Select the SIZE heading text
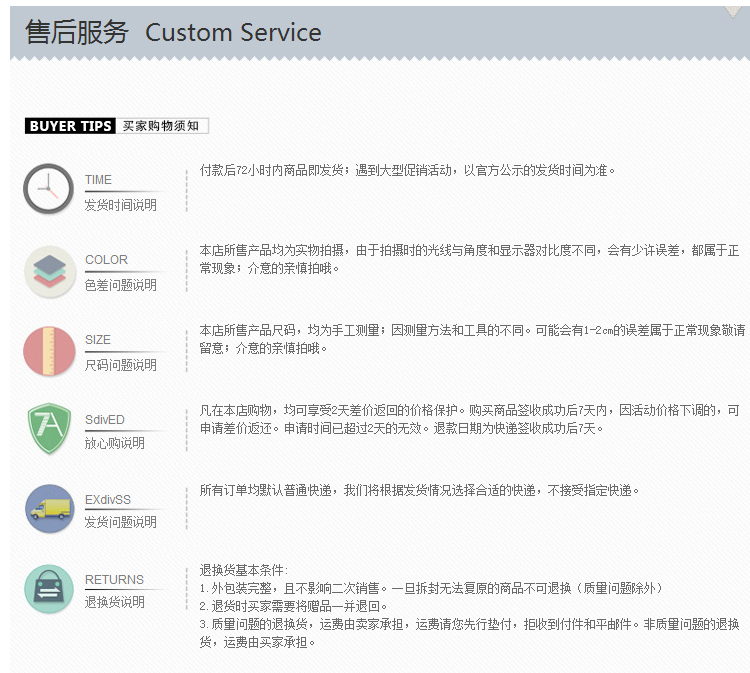Screen dimensions: 750x673 click(x=98, y=340)
